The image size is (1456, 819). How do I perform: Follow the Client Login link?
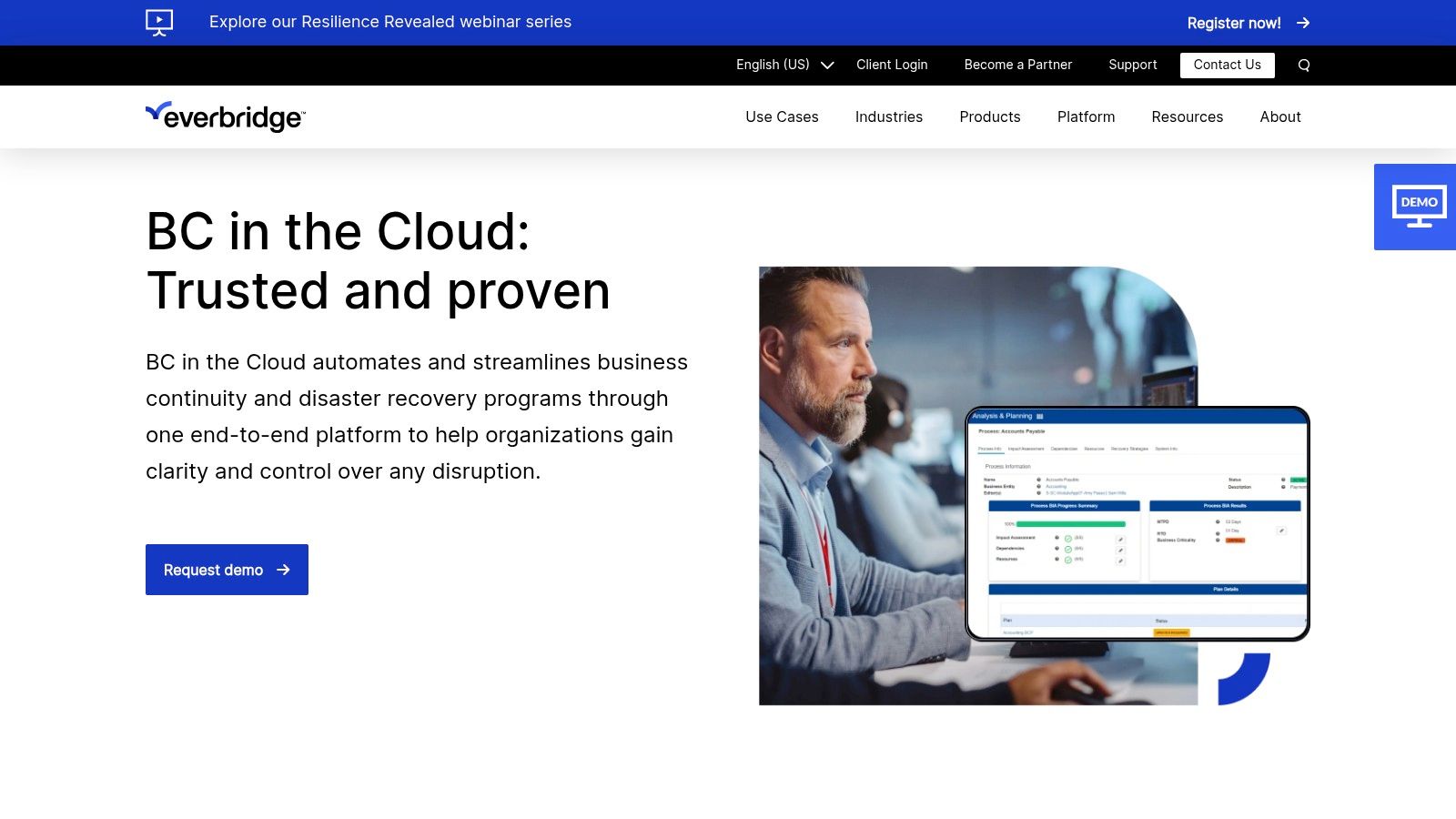pyautogui.click(x=892, y=65)
